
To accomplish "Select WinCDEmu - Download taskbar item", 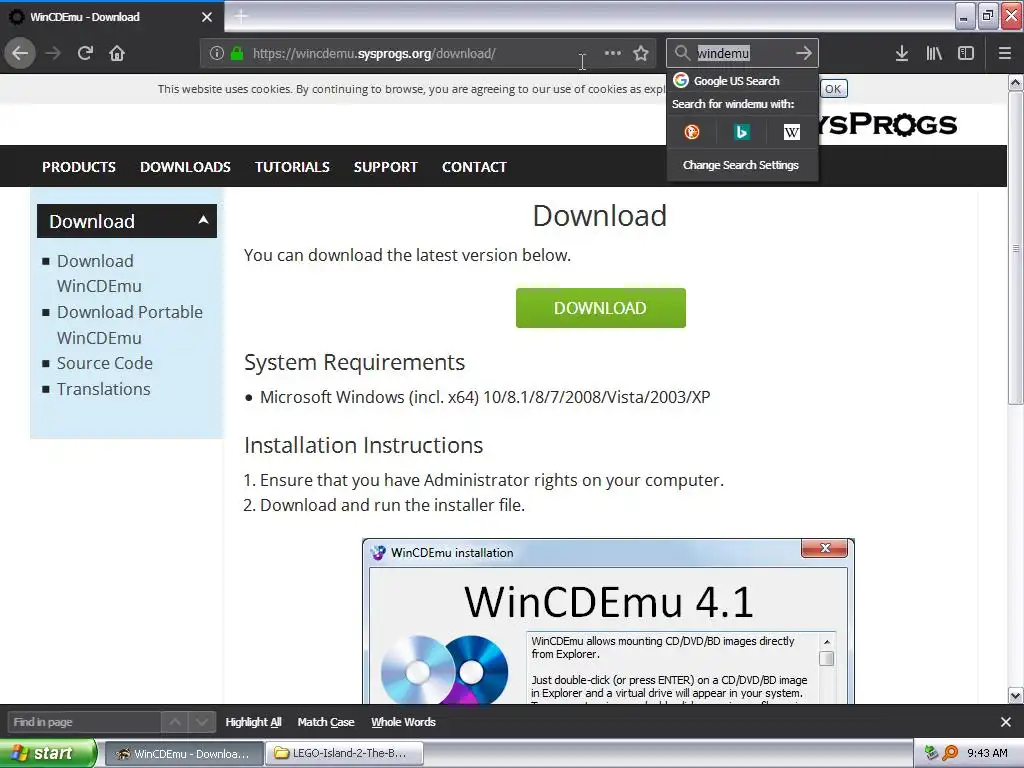I will coord(184,753).
